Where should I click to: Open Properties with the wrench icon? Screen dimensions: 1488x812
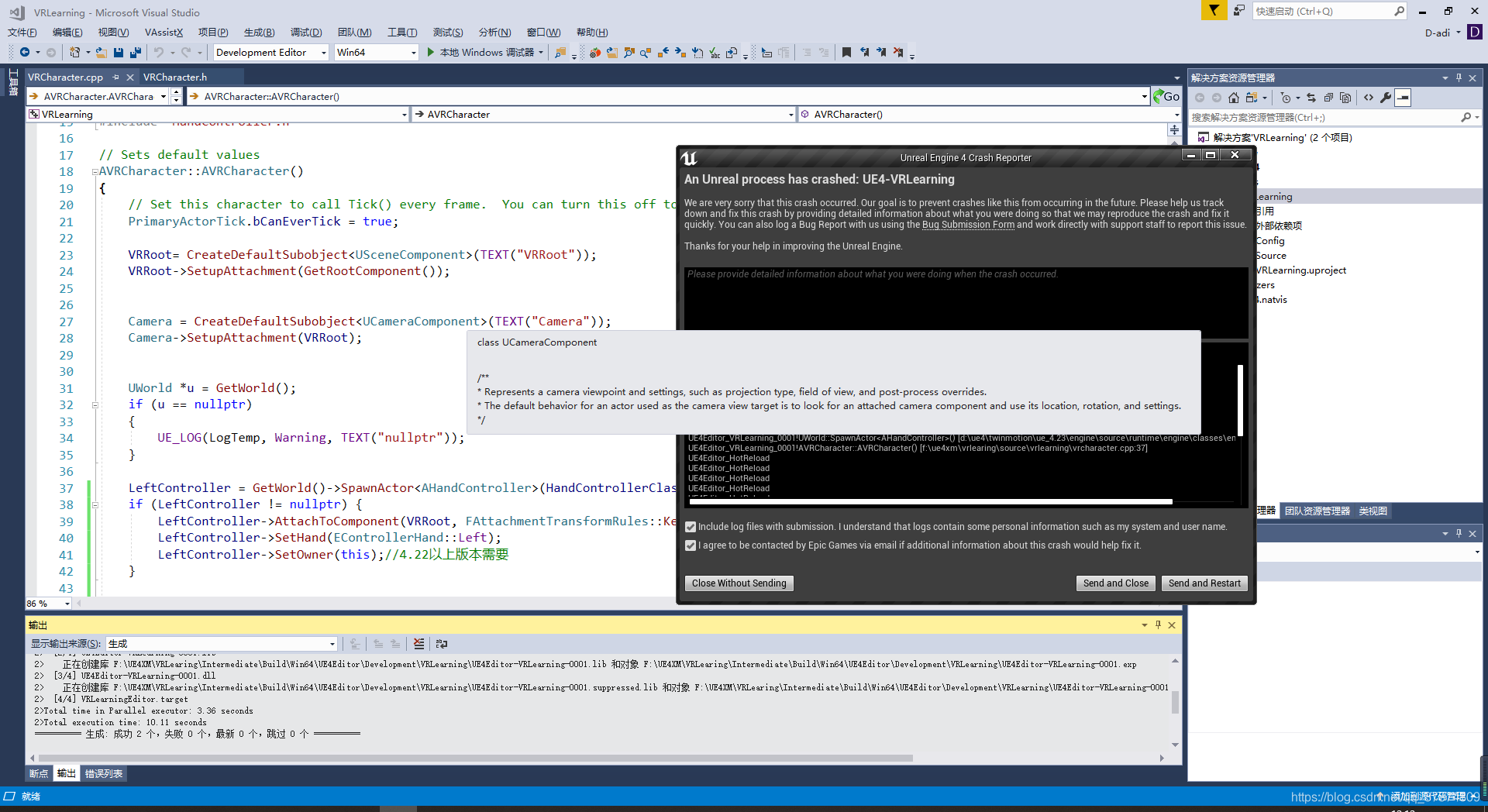point(1386,98)
